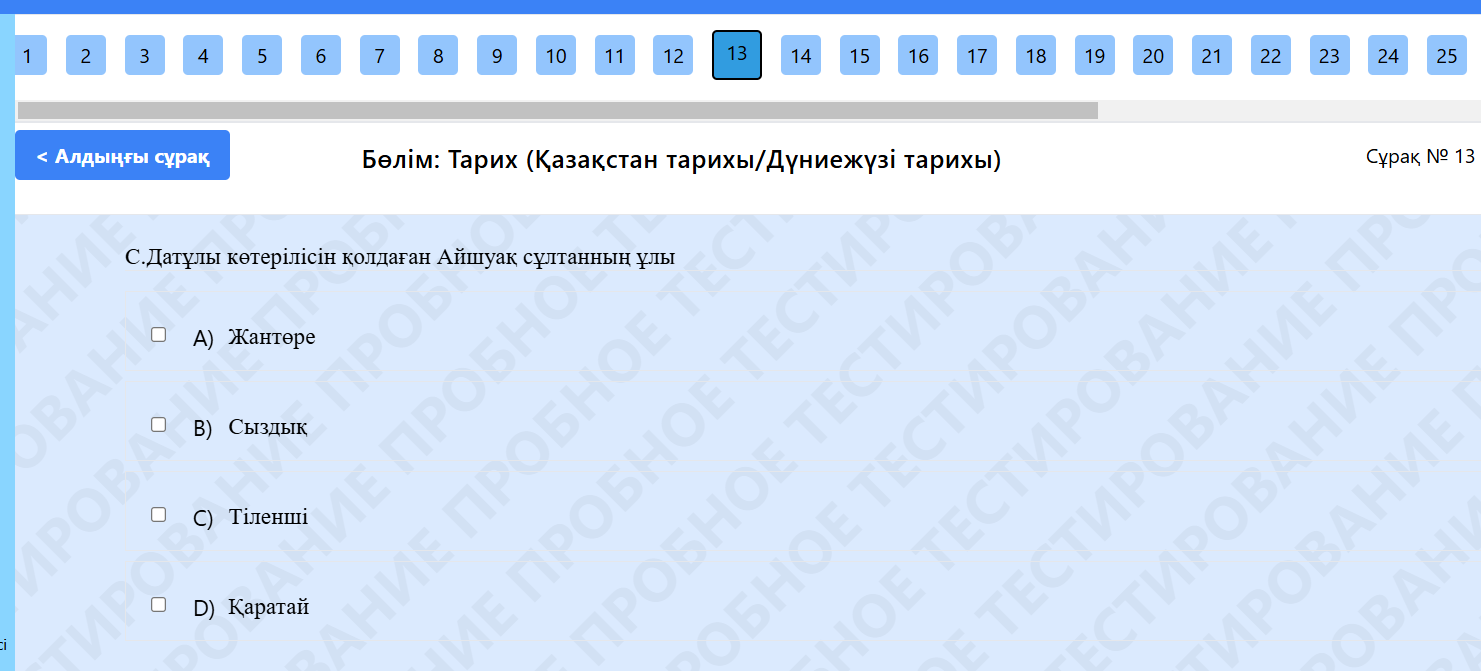The height and width of the screenshot is (671, 1481).
Task: Click the answer text Жантөре
Action: pos(272,337)
